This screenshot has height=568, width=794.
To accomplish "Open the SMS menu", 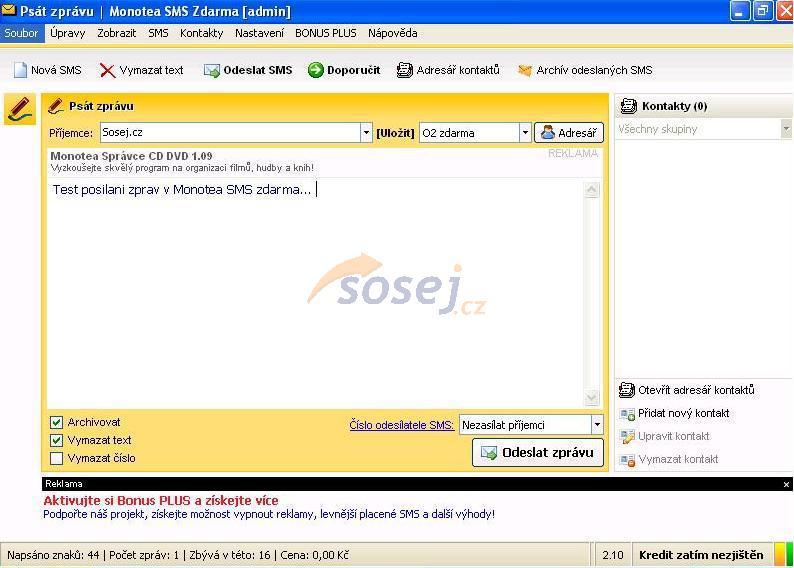I will click(x=158, y=33).
